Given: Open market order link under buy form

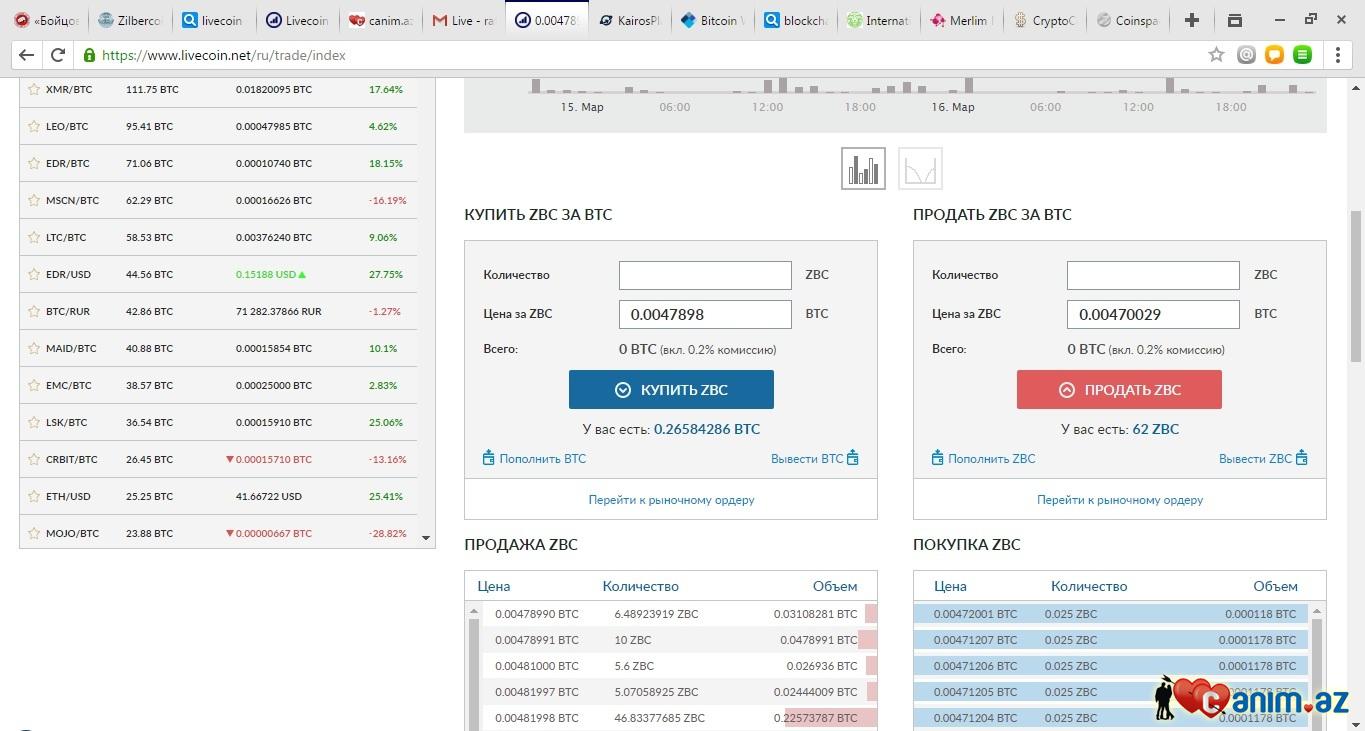Looking at the screenshot, I should point(671,499).
